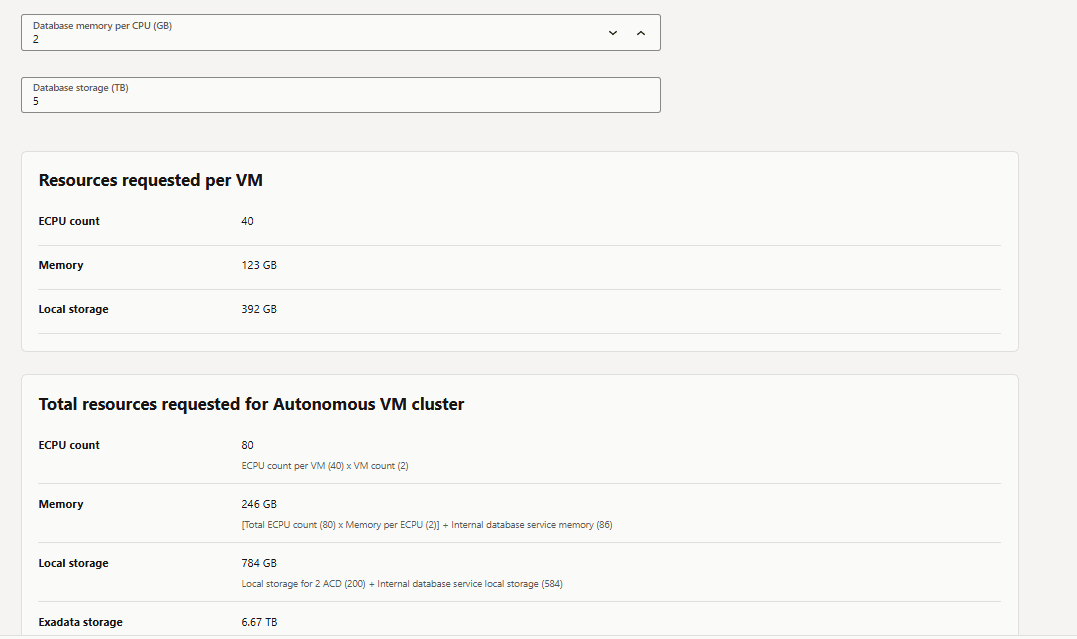Click the internal database service memory formula text
Viewport: 1077px width, 639px height.
click(426, 524)
